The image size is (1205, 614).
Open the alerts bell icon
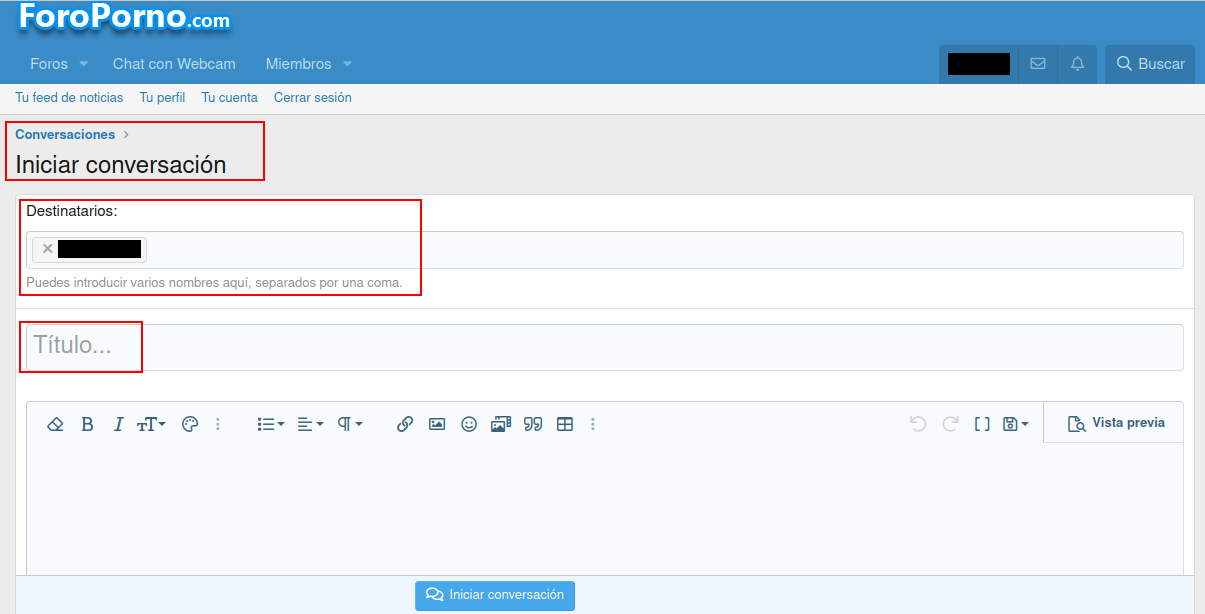point(1077,64)
